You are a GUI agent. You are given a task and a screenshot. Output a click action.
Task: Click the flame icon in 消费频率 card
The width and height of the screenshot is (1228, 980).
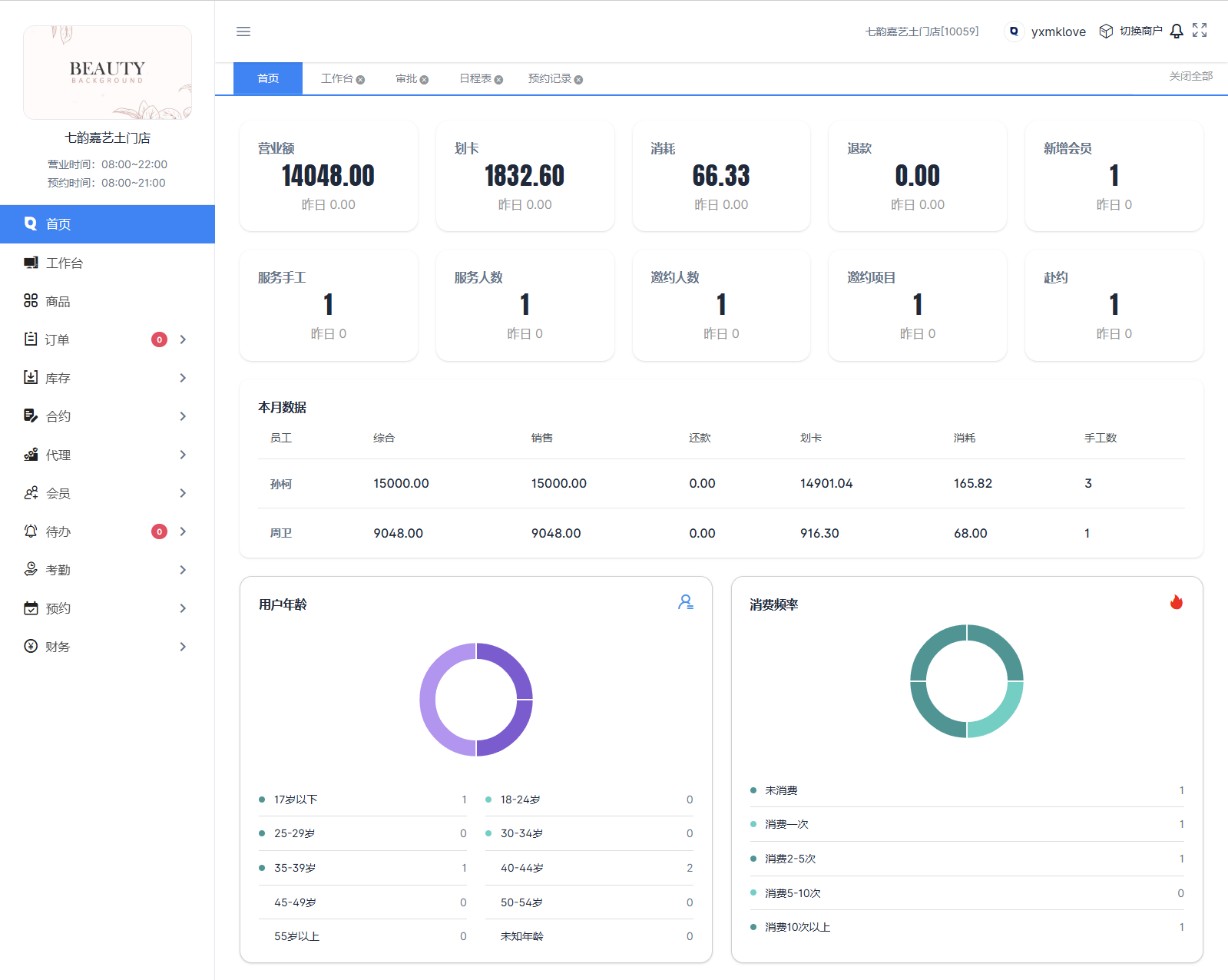1176,603
